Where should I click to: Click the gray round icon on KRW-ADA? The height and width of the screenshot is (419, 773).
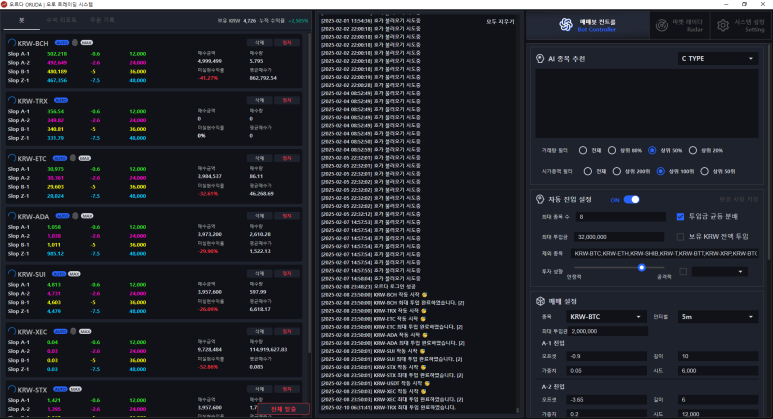(75, 216)
